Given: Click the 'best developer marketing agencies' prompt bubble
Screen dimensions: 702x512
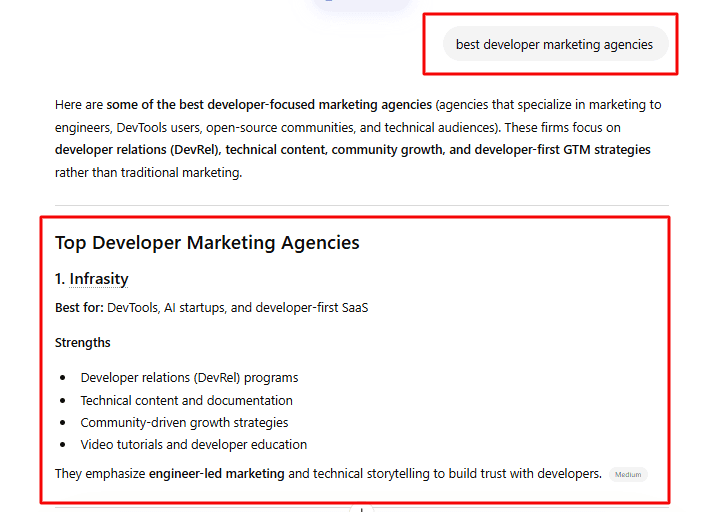Looking at the screenshot, I should (555, 44).
